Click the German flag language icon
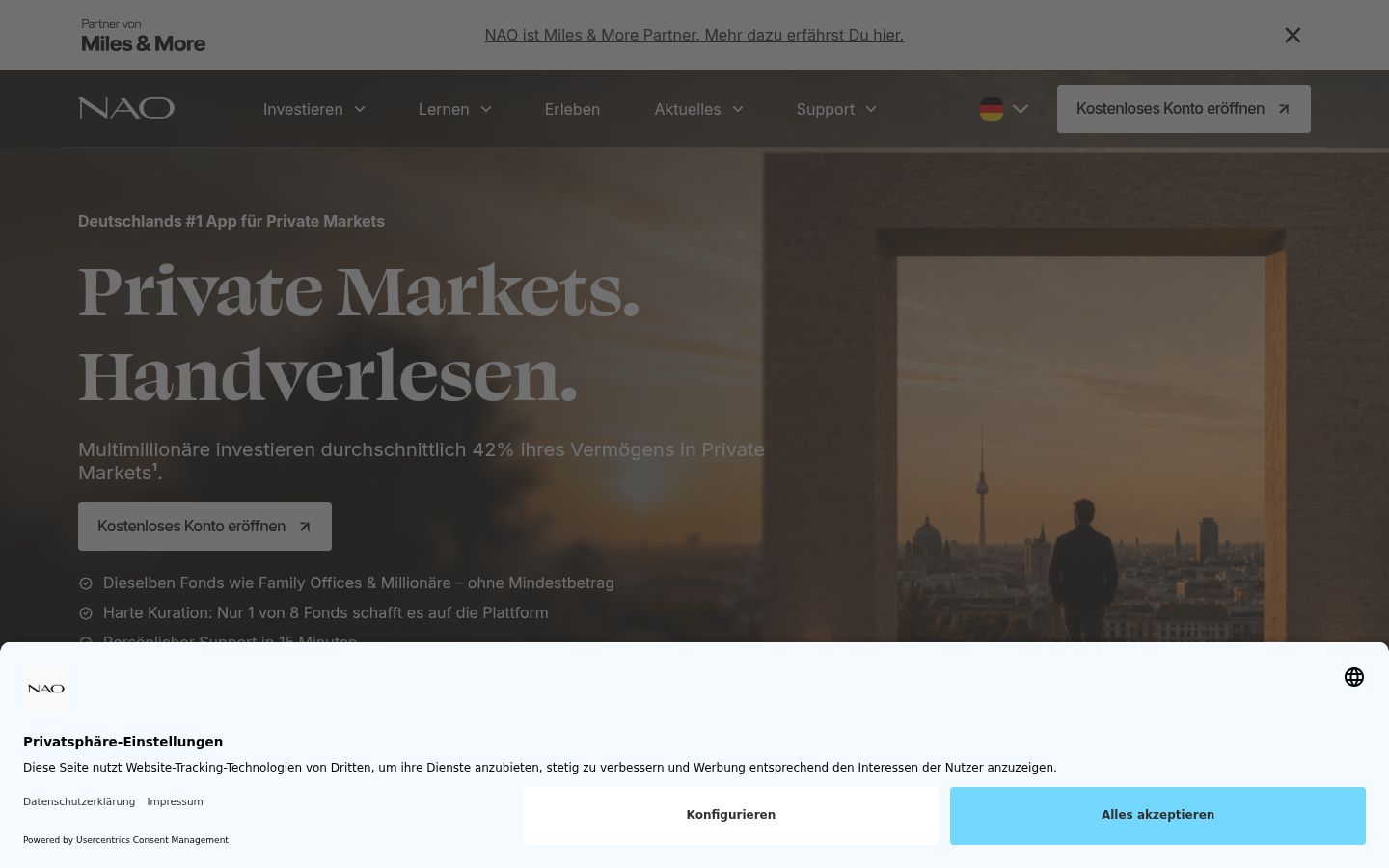This screenshot has height=868, width=1389. point(992,109)
